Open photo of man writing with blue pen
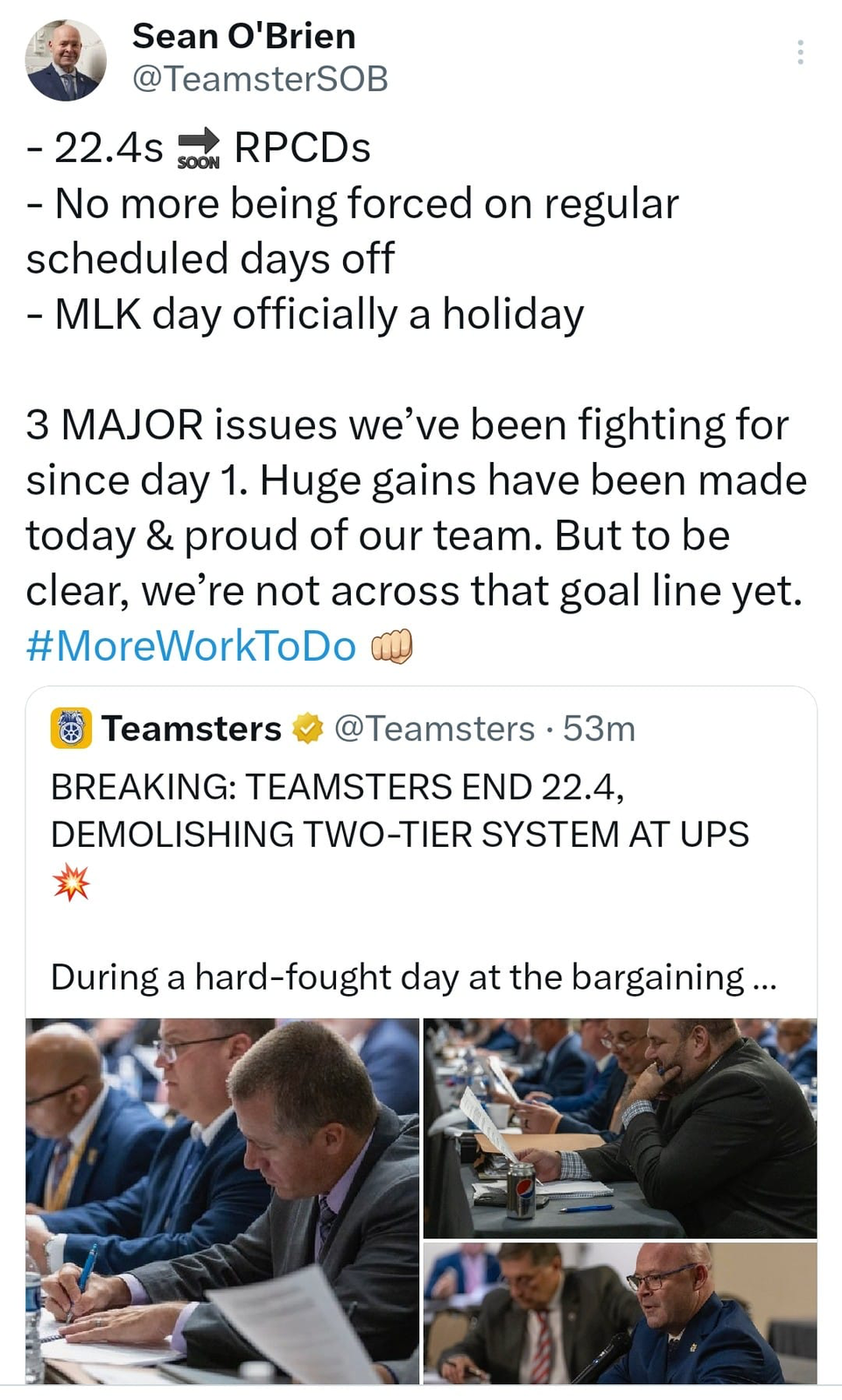The width and height of the screenshot is (842, 1400). 222,1200
